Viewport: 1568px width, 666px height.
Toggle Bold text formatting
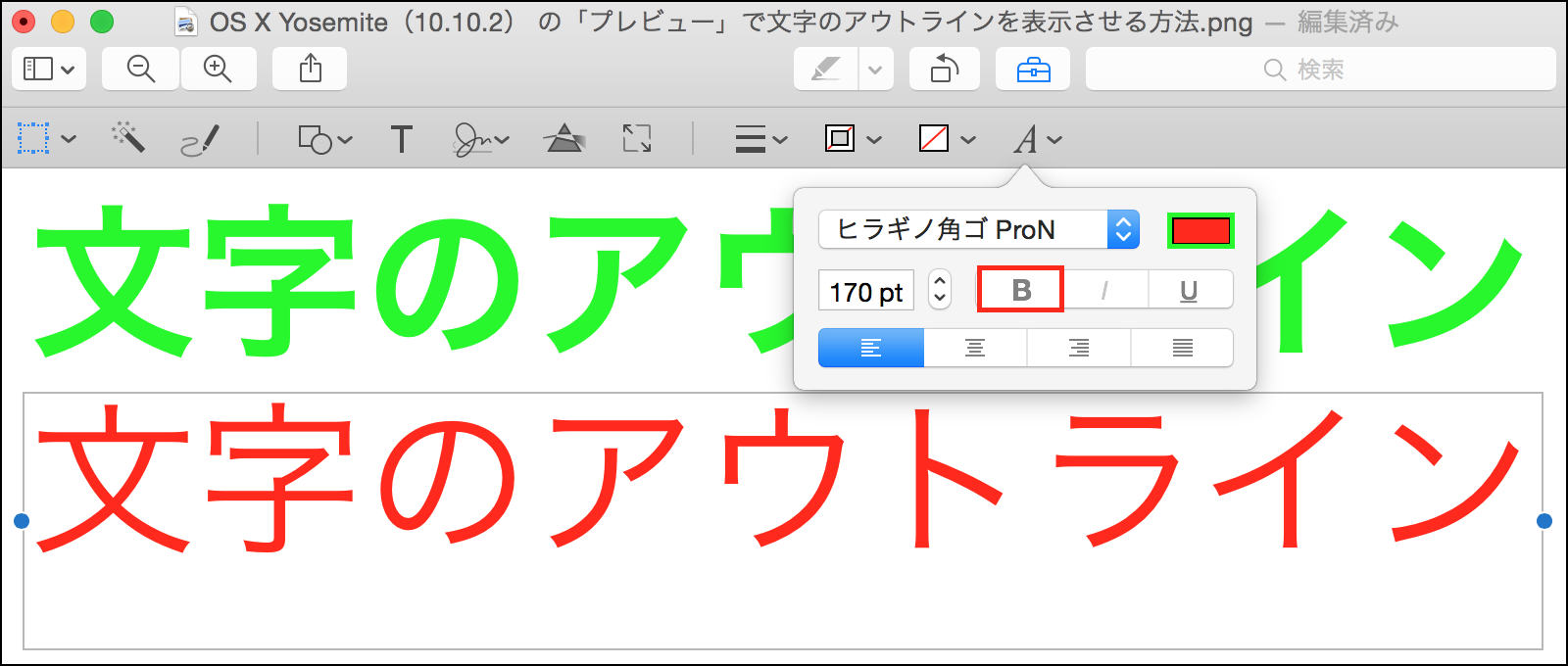(1020, 290)
